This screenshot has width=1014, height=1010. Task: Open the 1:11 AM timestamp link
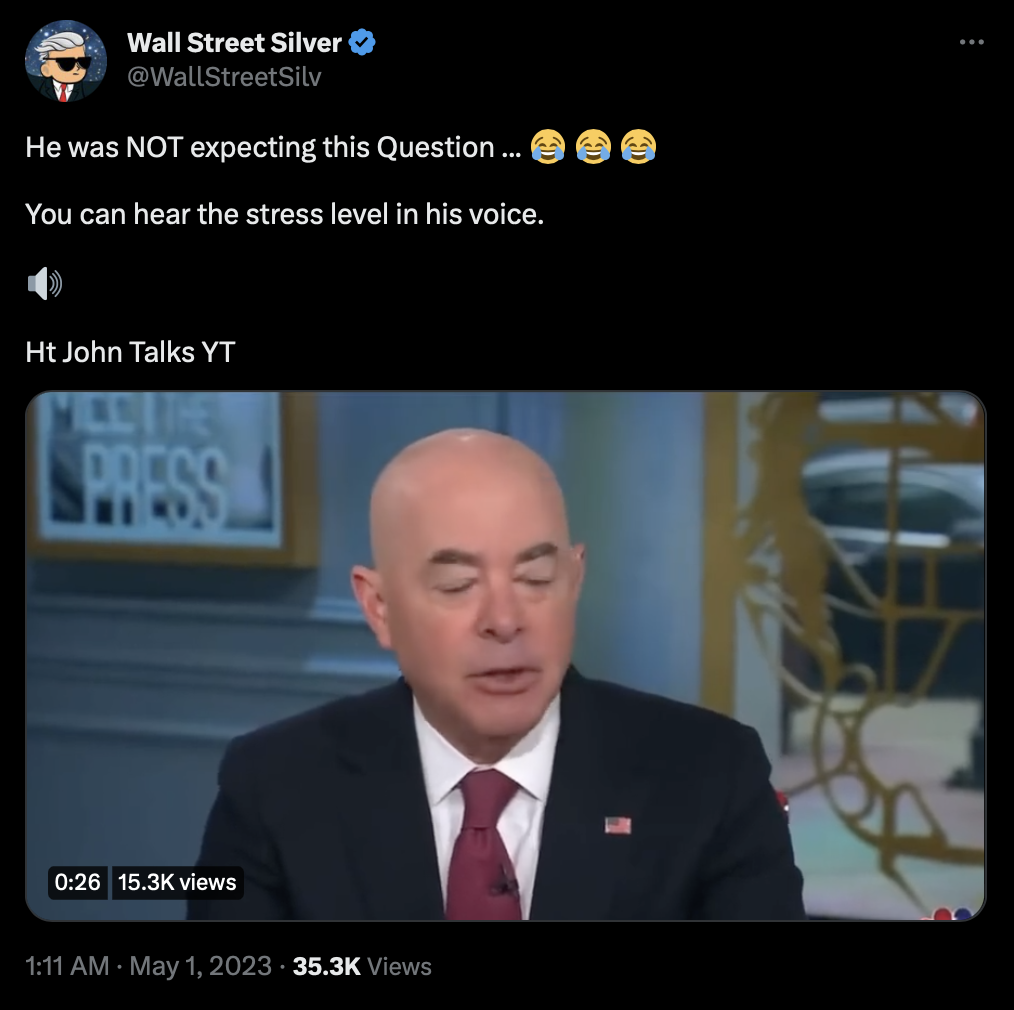click(67, 966)
